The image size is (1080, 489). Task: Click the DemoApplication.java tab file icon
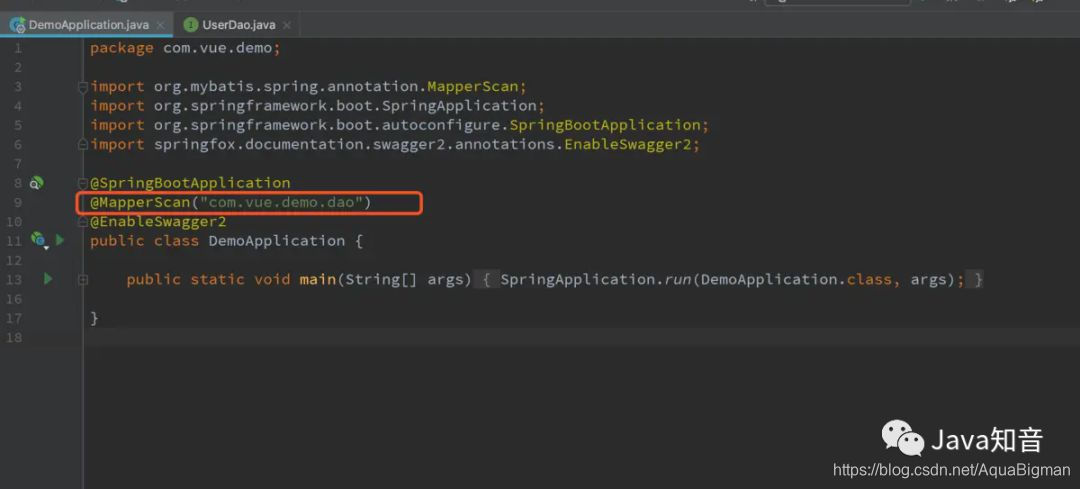[17, 25]
